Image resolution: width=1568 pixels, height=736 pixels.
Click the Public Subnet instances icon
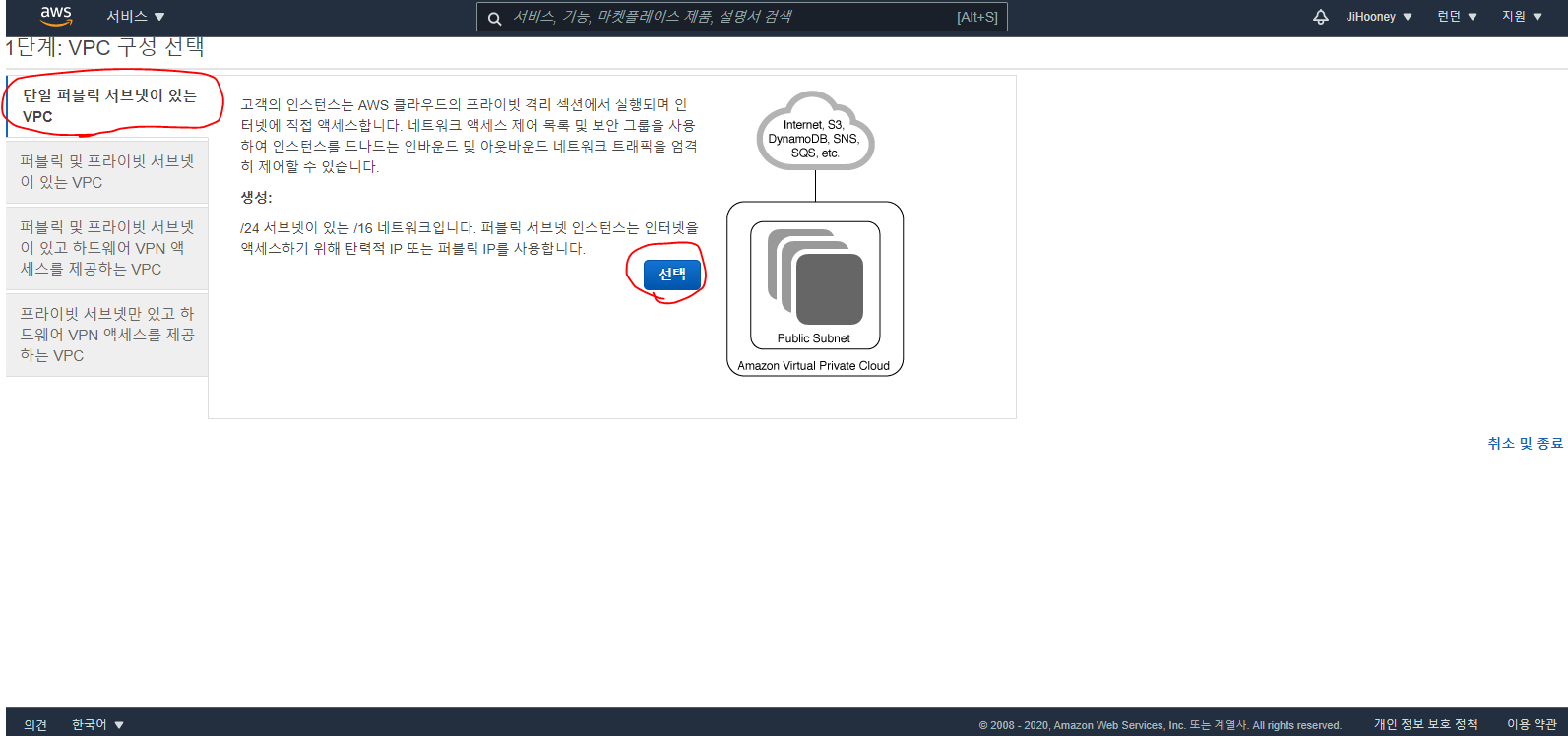[x=815, y=277]
